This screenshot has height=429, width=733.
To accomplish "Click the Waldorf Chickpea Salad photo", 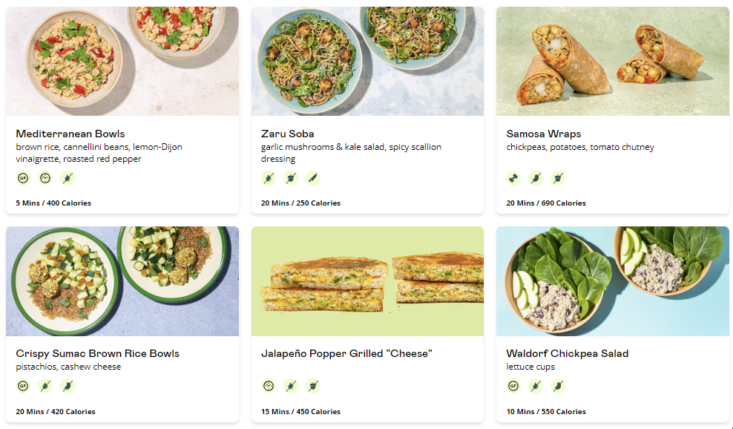I will [612, 281].
